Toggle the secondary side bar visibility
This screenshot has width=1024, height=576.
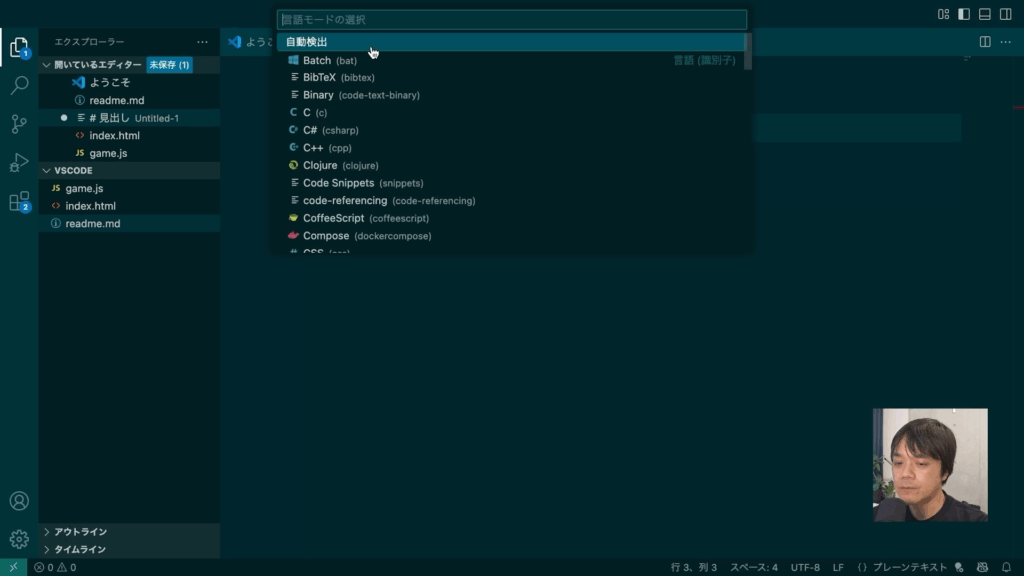click(1005, 14)
